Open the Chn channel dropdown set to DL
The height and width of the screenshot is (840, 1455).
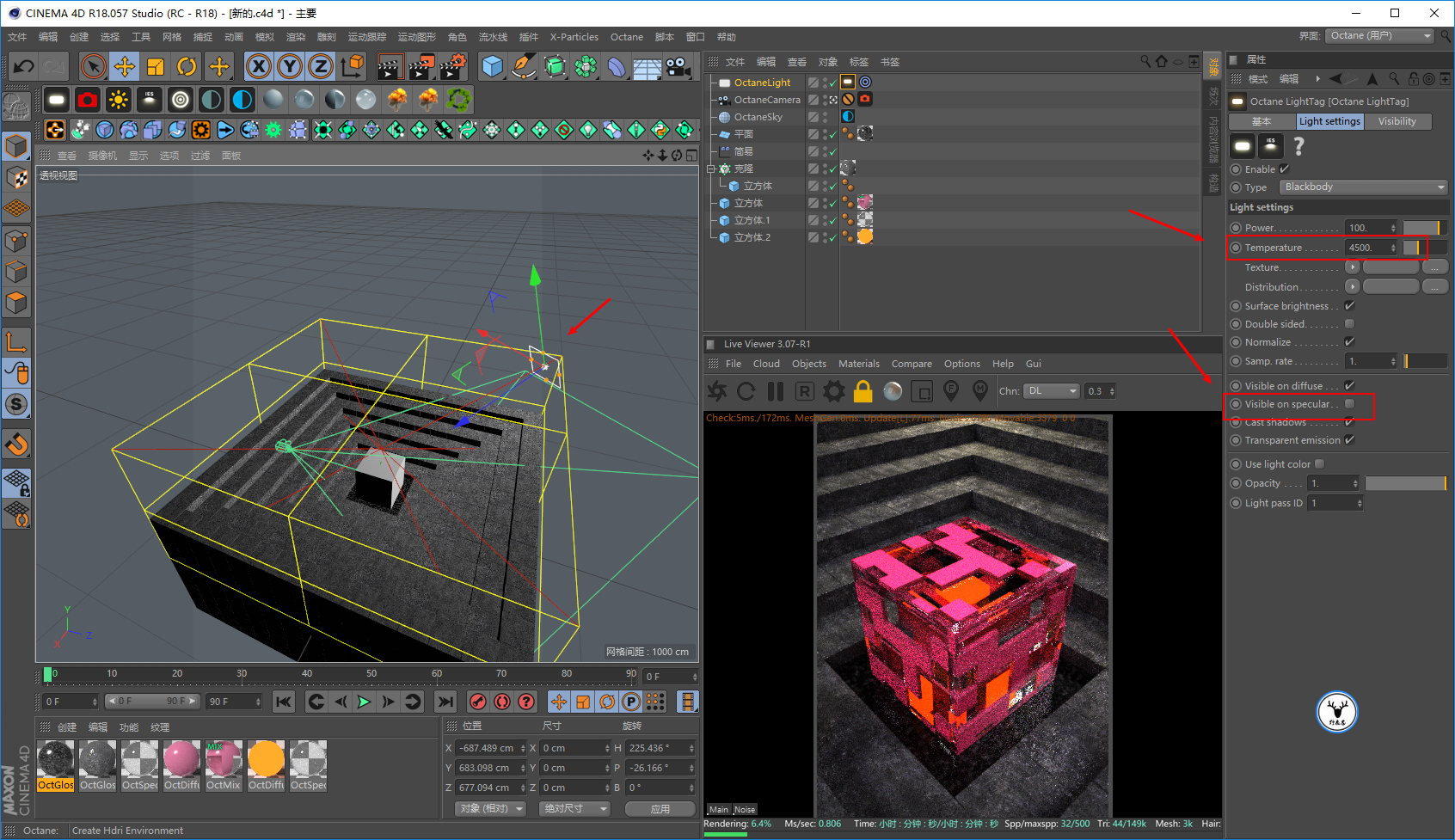pos(1052,390)
